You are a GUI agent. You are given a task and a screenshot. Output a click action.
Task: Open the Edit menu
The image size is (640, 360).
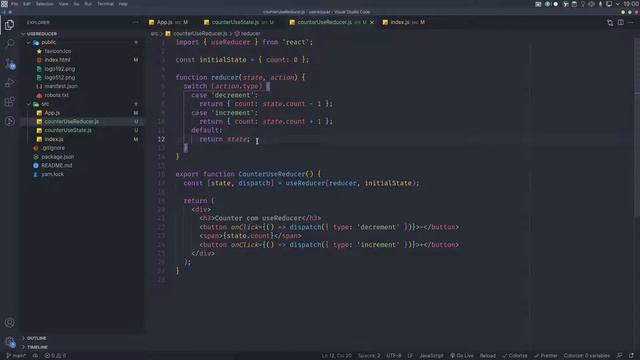[27, 4]
